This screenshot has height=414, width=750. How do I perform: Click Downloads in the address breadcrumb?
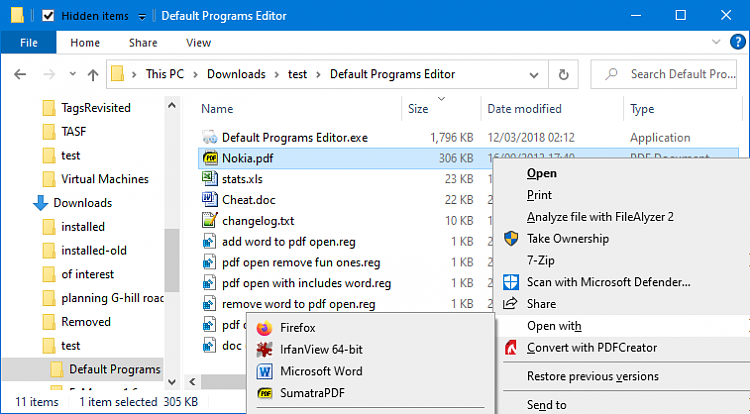pyautogui.click(x=236, y=74)
